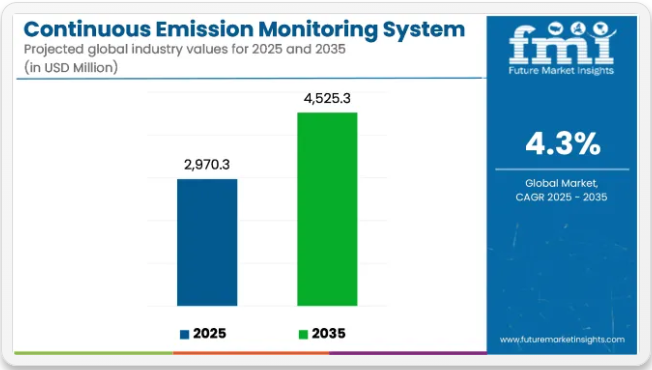Click the 2025 legend label

210,333
